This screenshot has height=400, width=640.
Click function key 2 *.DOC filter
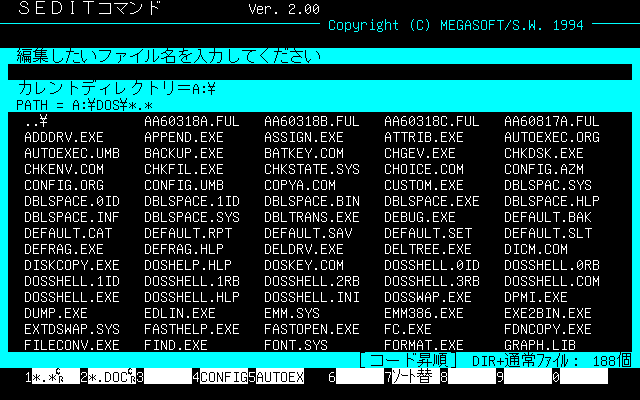click(112, 377)
